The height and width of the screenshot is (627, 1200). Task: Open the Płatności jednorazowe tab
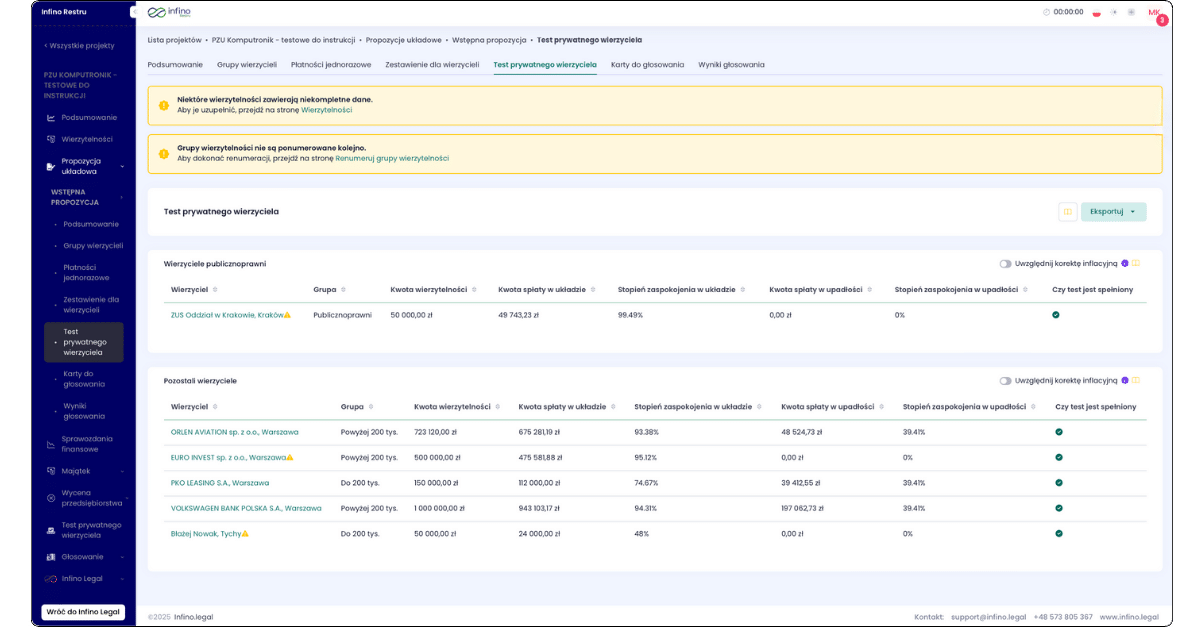[x=331, y=65]
